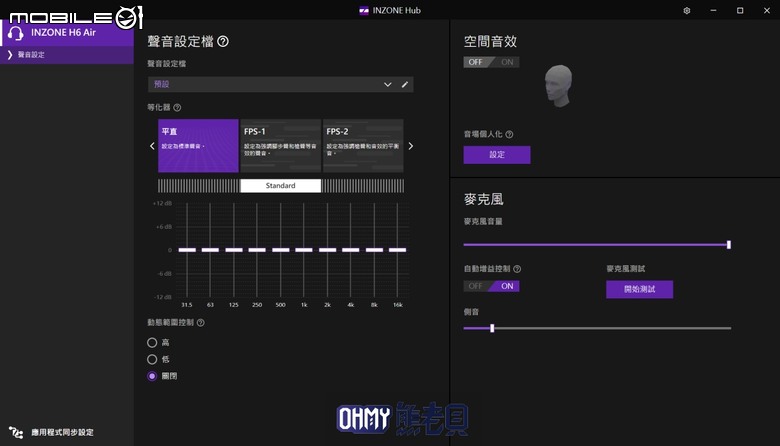Image resolution: width=780 pixels, height=446 pixels.
Task: Click the 250 Hz equalizer band slider
Action: coord(257,250)
